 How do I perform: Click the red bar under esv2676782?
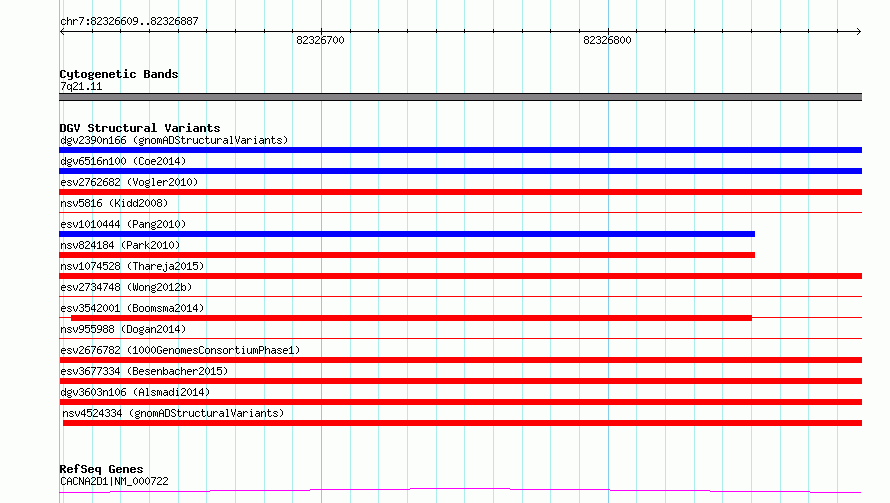[x=460, y=360]
